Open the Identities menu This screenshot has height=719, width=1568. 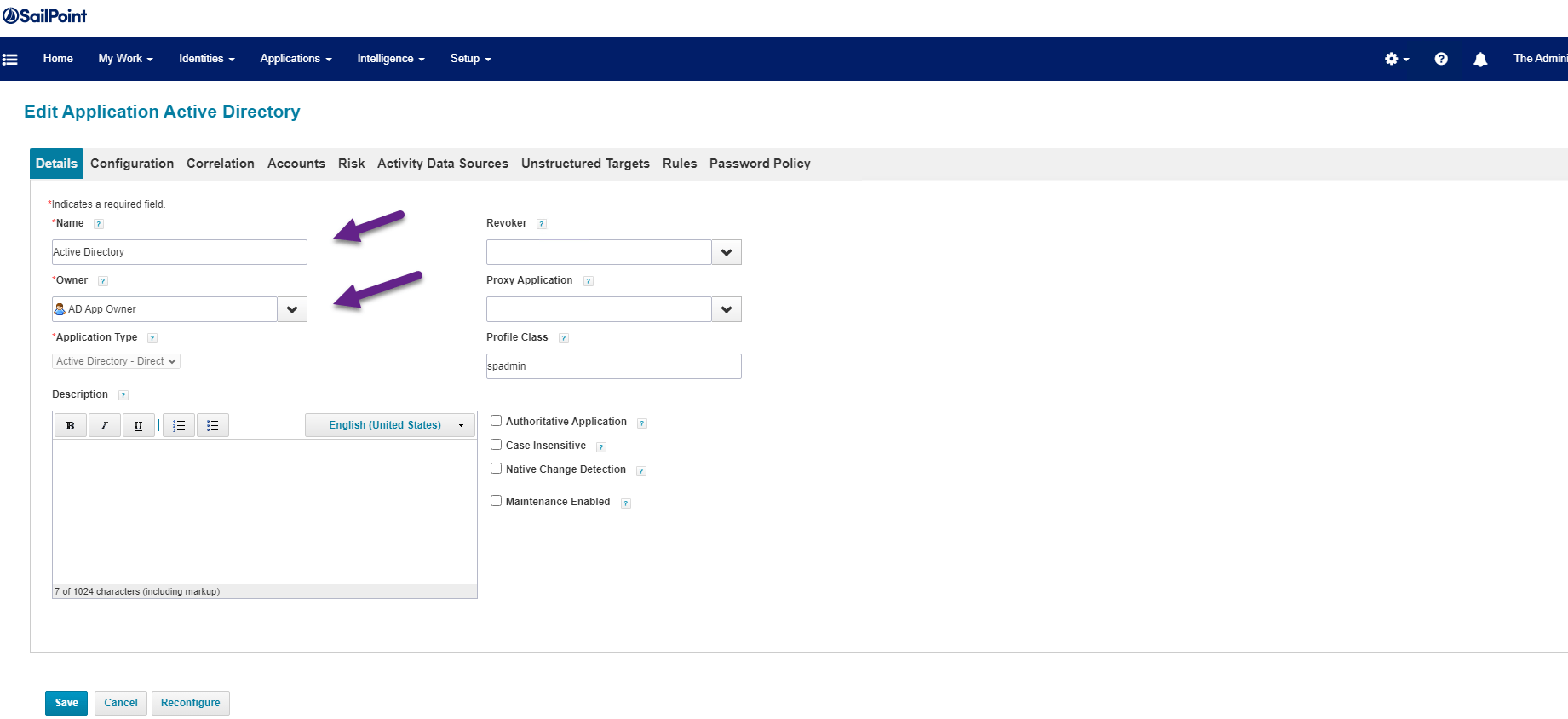pyautogui.click(x=207, y=59)
